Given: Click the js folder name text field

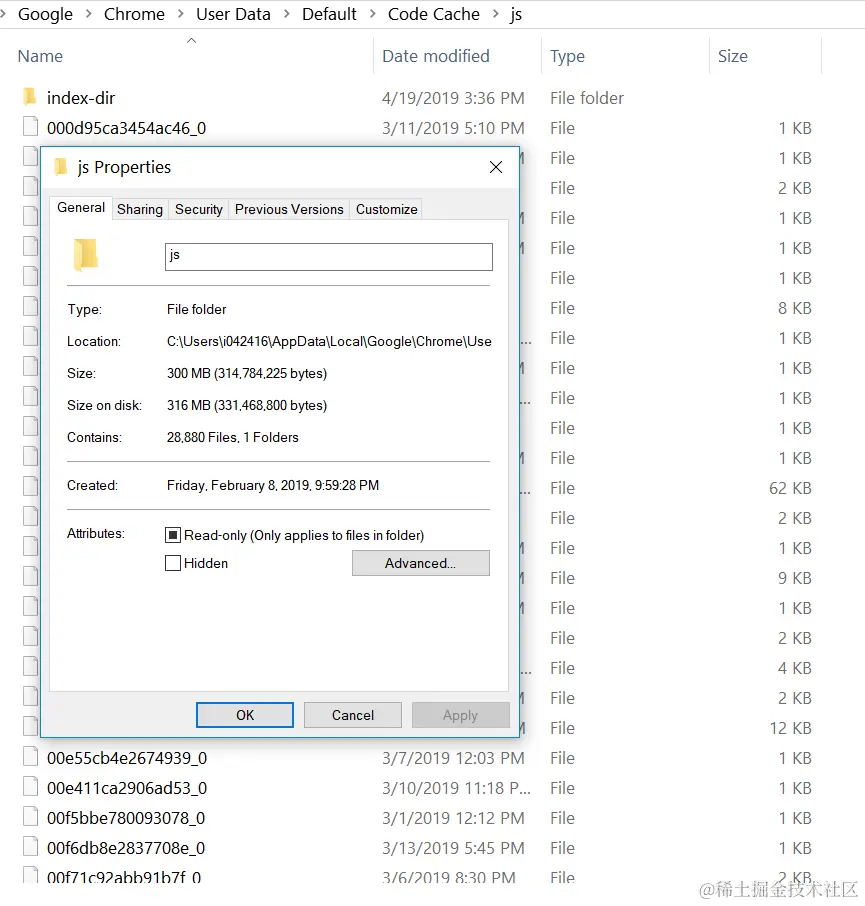Looking at the screenshot, I should [x=328, y=257].
